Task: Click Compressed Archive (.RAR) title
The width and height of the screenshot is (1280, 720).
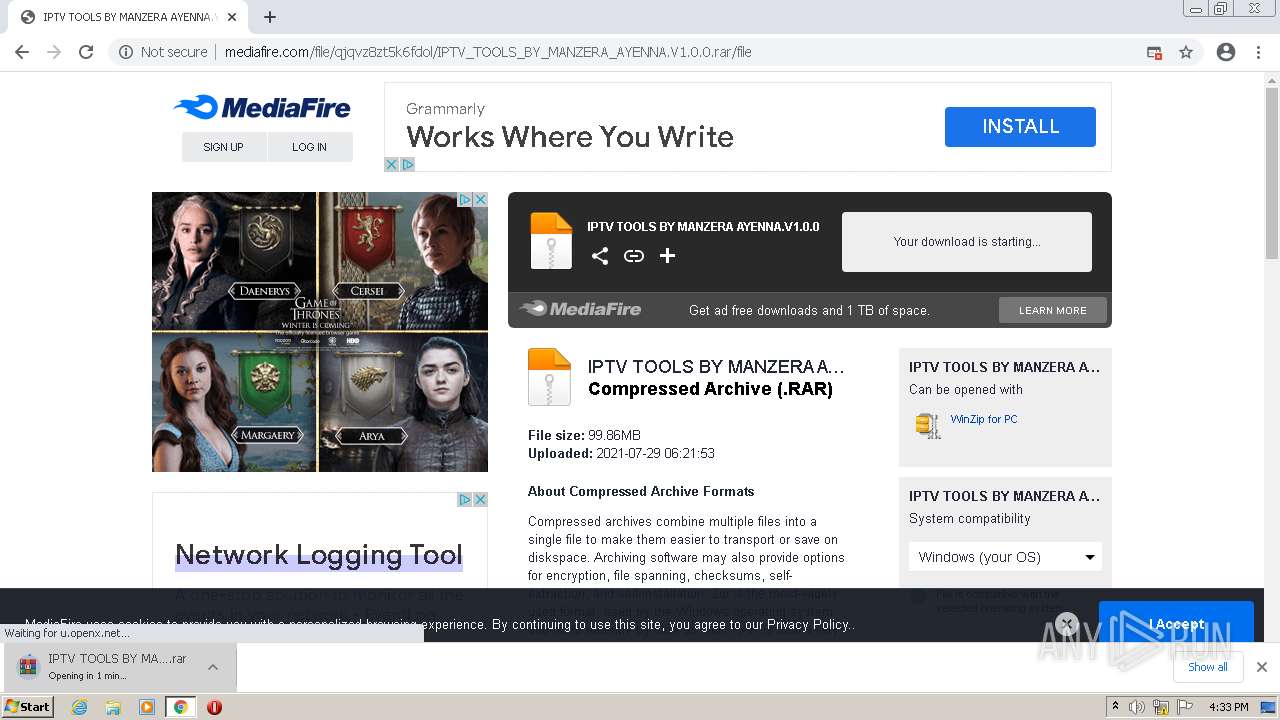Action: (x=710, y=389)
